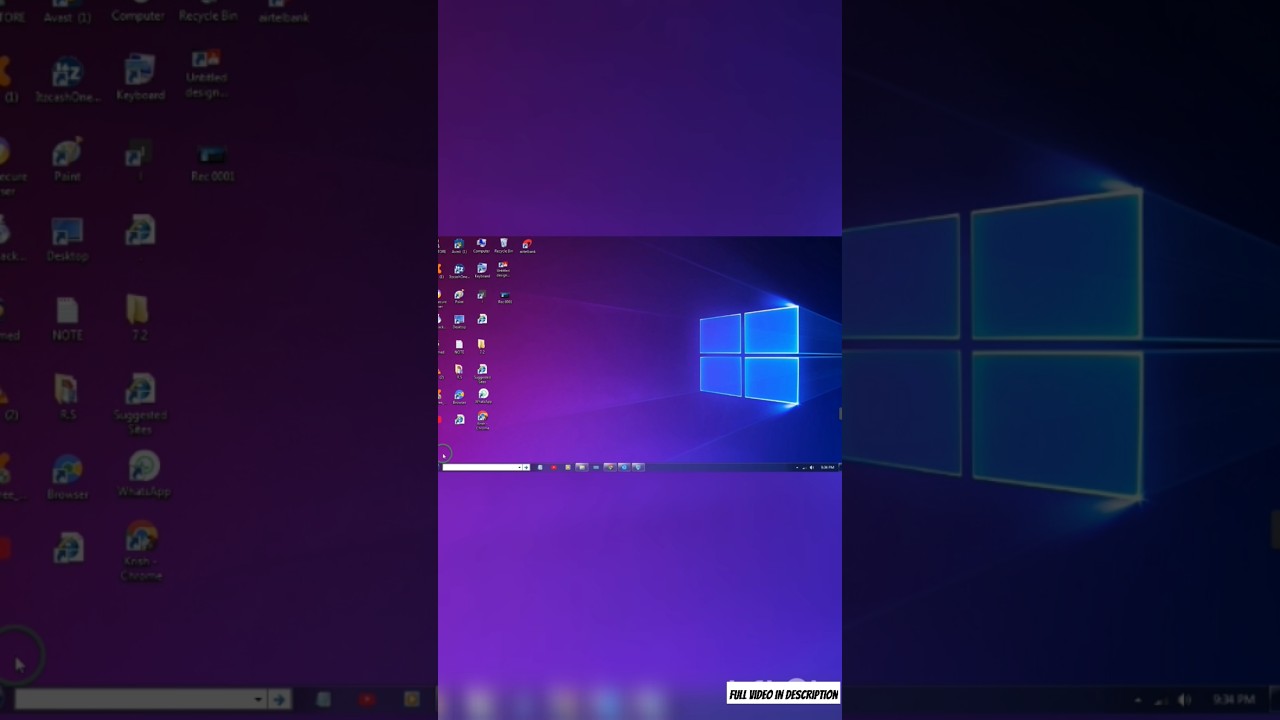Select the R.S file in the sharp center desktop
Screen dimensions: 1280x720
pos(459,371)
